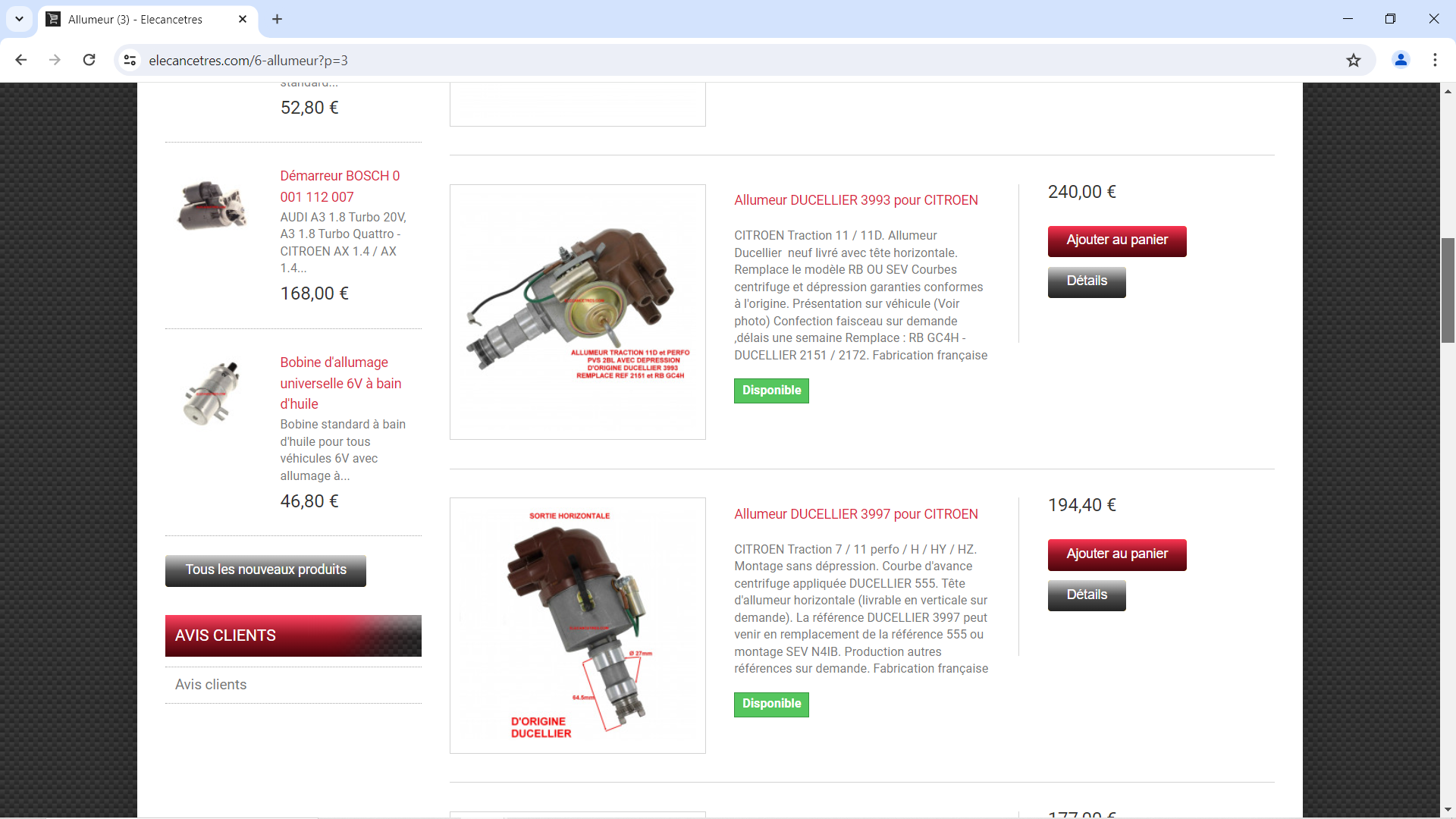This screenshot has width=1456, height=819.
Task: Open Chrome three-dot menu
Action: pyautogui.click(x=1434, y=60)
